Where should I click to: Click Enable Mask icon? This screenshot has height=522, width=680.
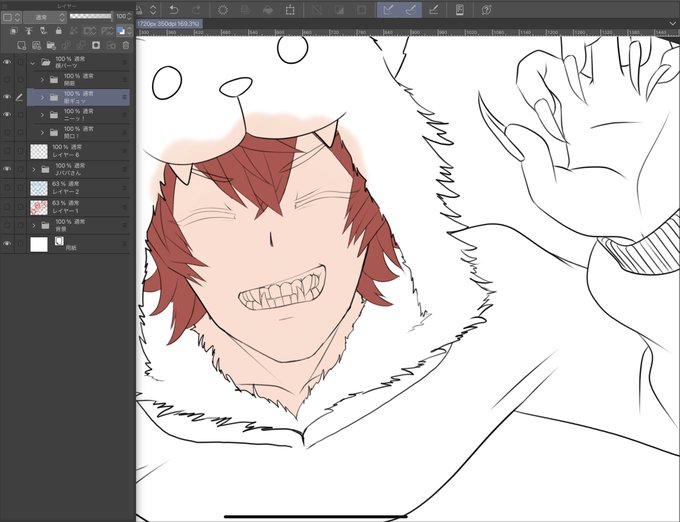click(x=89, y=31)
